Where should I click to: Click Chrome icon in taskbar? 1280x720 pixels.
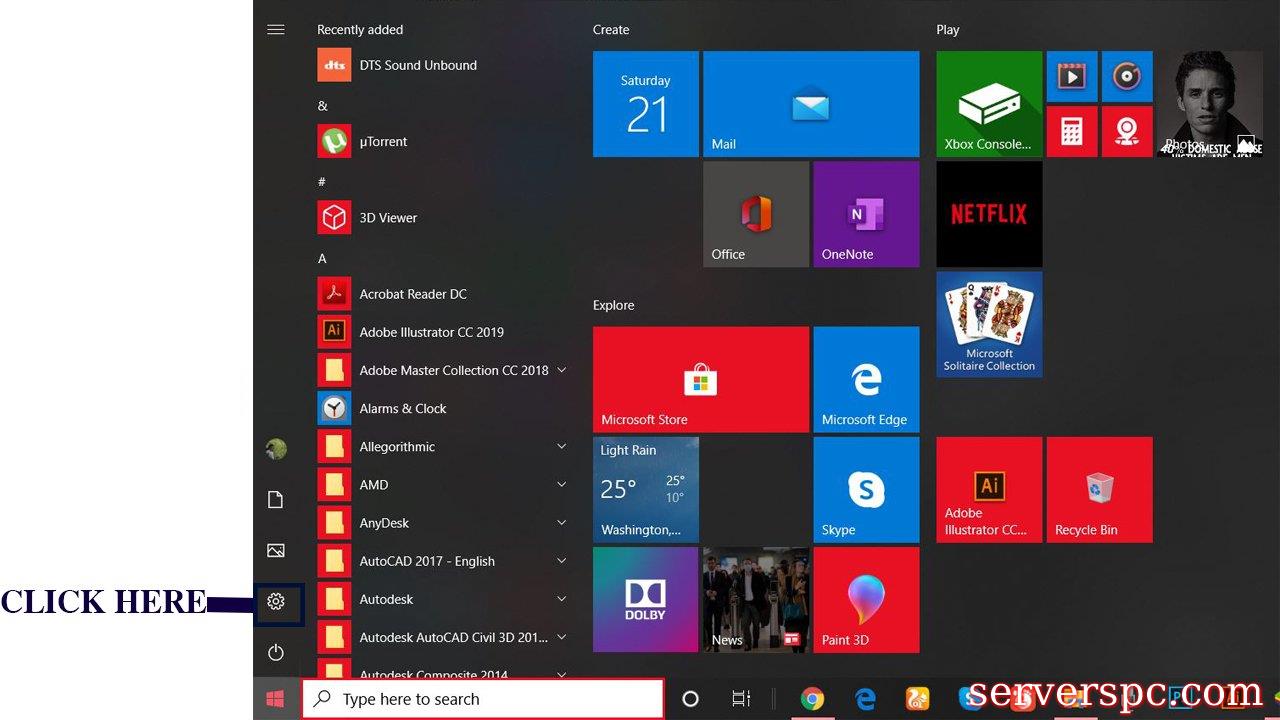pos(812,699)
